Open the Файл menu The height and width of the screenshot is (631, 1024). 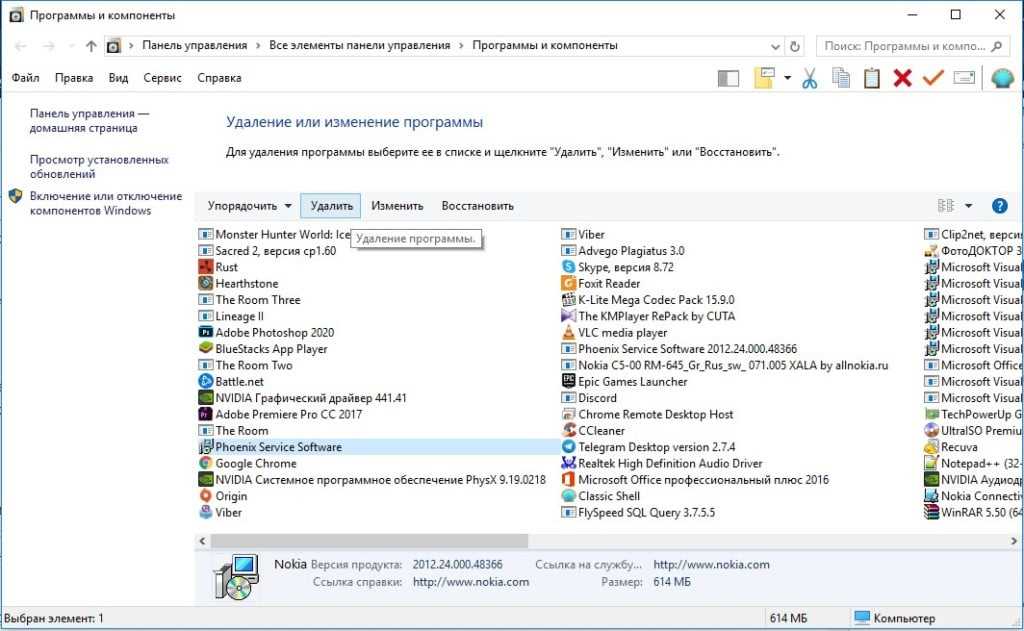25,78
